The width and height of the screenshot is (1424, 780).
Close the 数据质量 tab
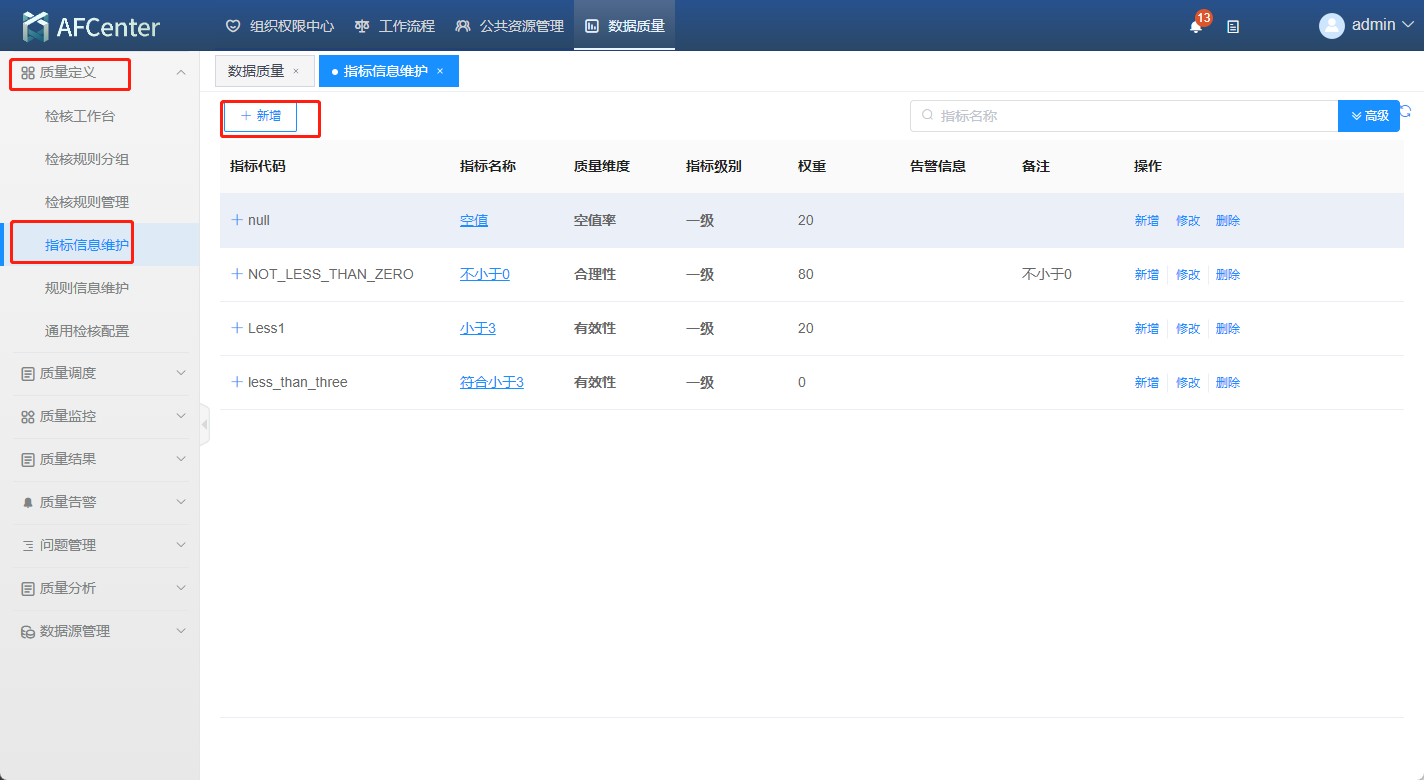(x=296, y=71)
